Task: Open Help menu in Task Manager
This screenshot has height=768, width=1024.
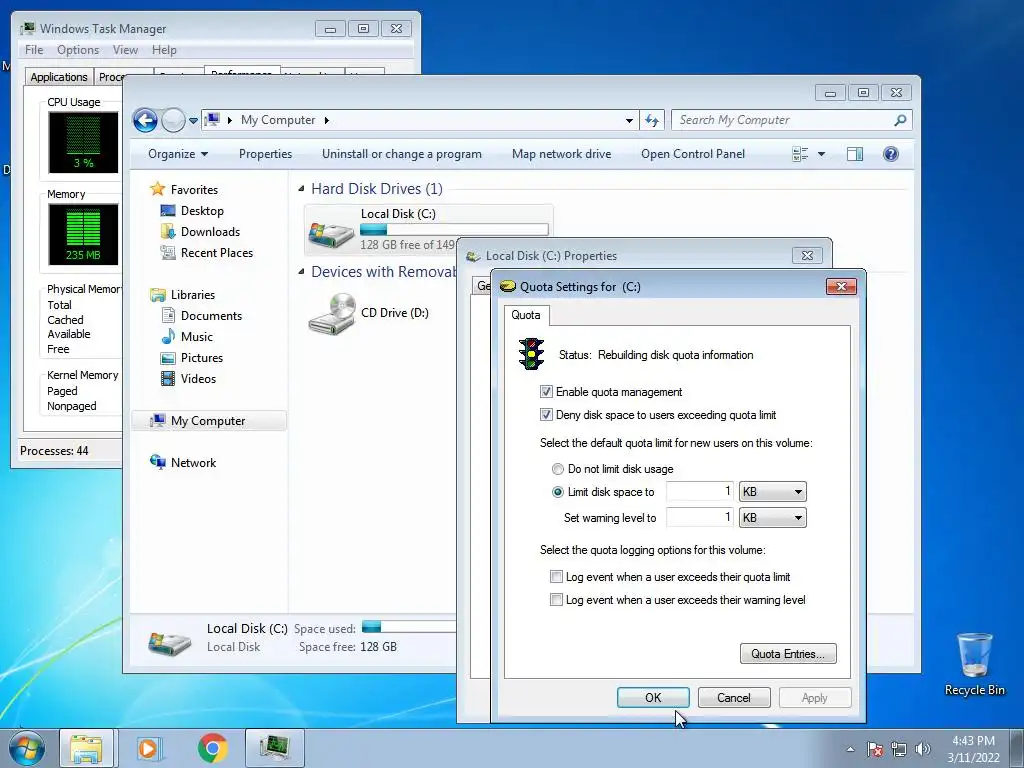Action: tap(164, 50)
